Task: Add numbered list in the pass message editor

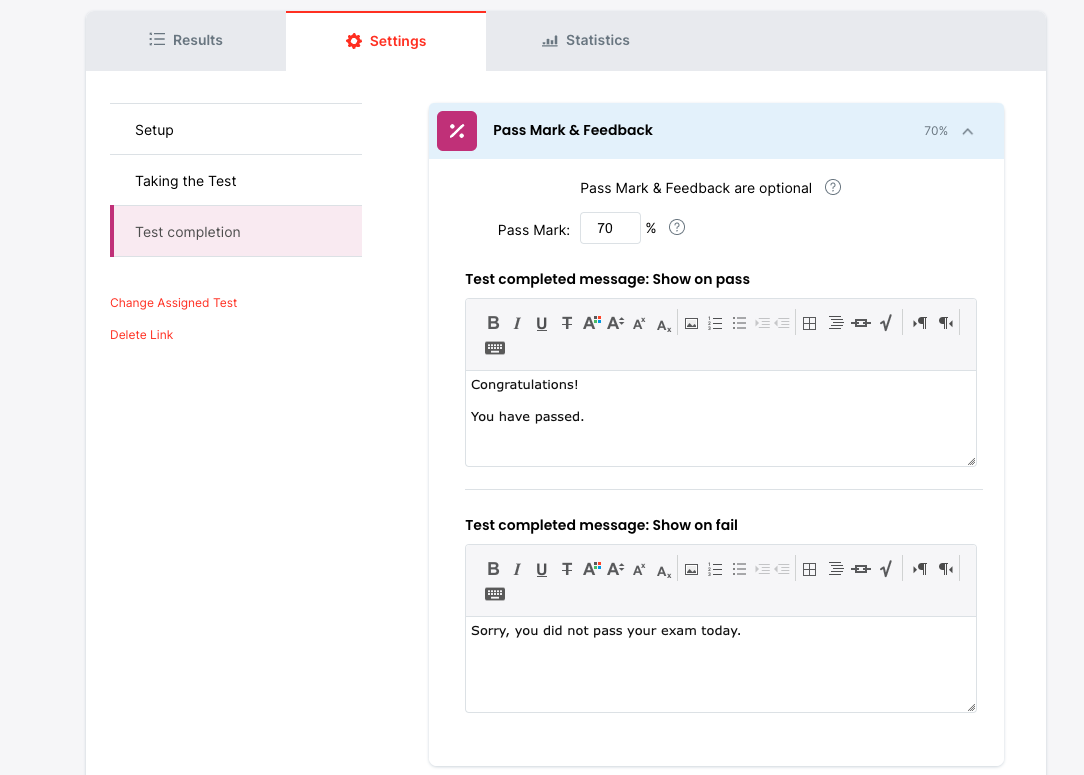Action: (x=715, y=323)
